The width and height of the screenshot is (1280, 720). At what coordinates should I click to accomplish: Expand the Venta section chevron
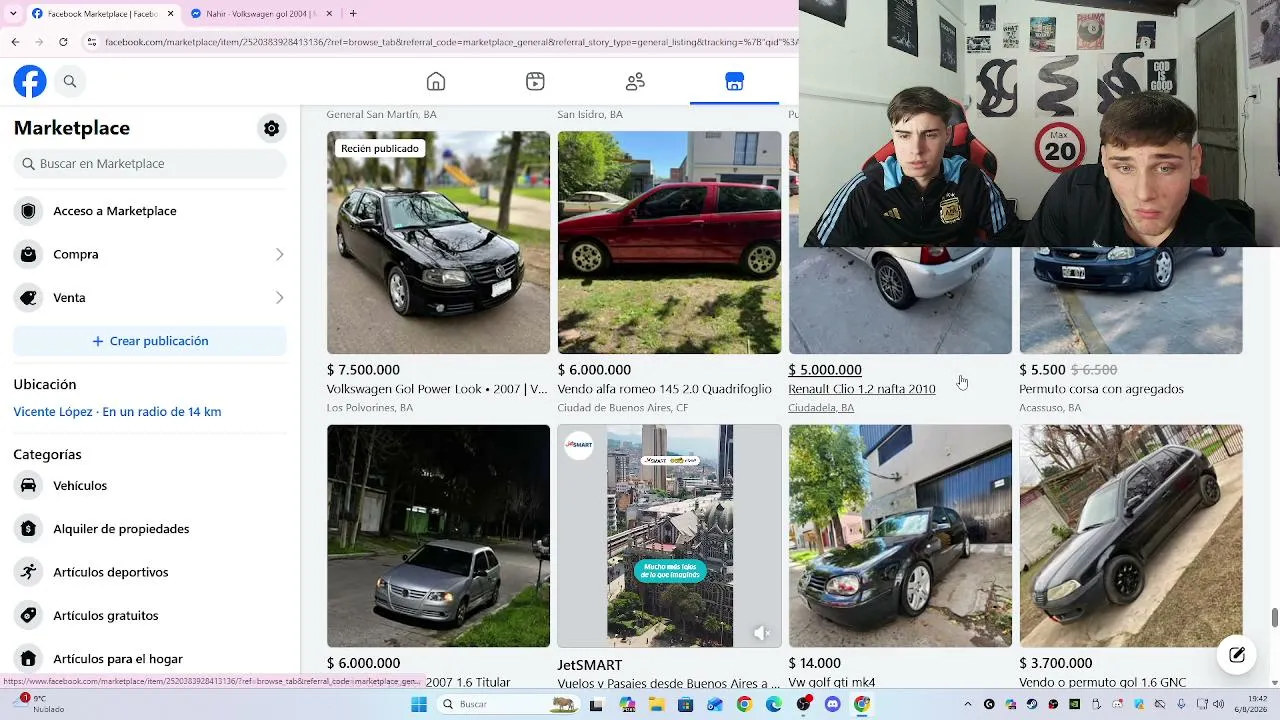pos(279,298)
